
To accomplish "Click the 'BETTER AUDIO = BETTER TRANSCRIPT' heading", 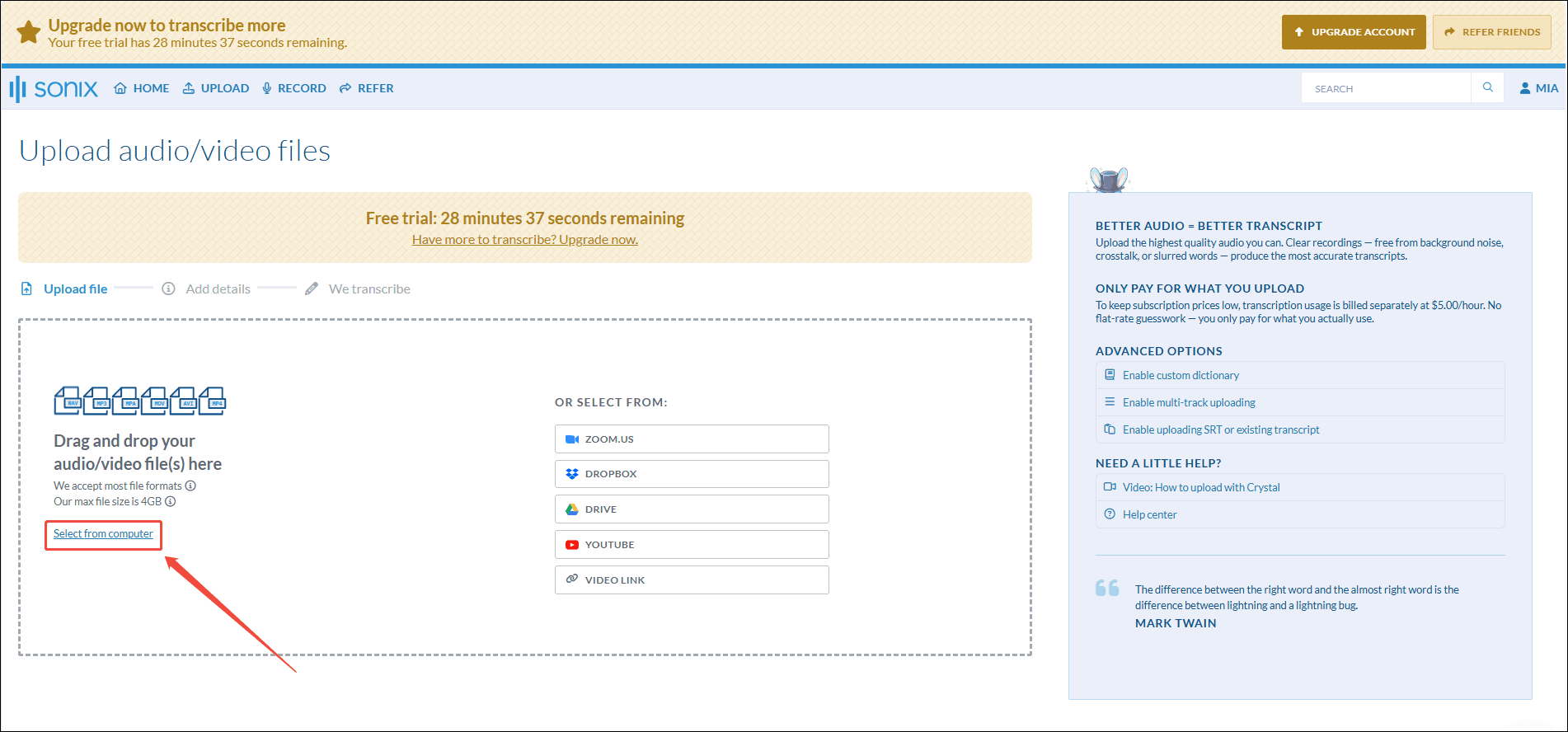I will (x=1209, y=226).
